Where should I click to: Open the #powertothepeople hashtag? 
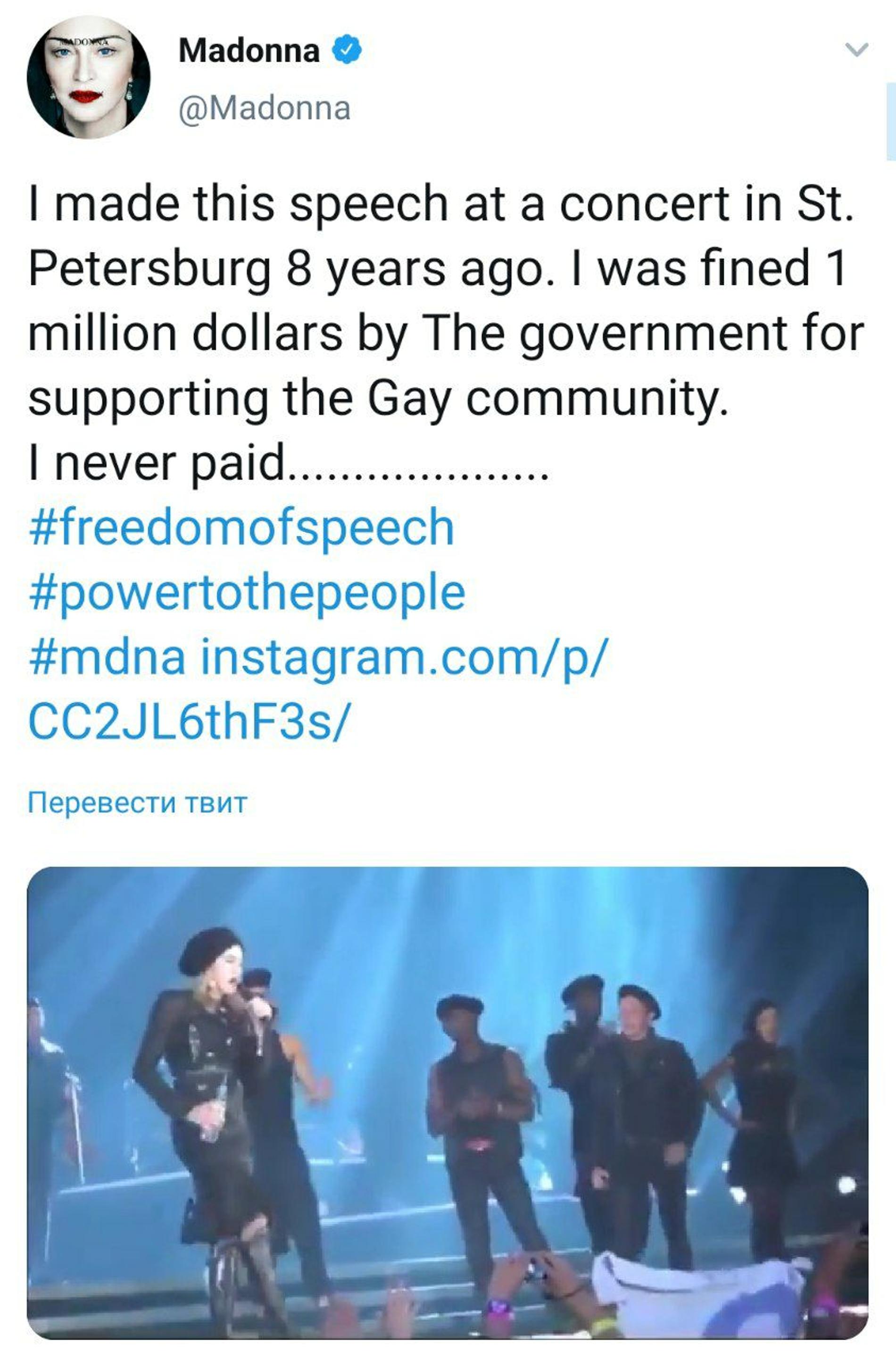pyautogui.click(x=246, y=593)
